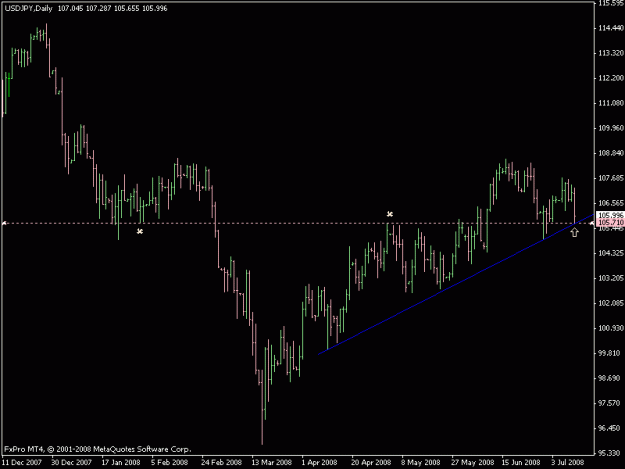625x469 pixels.
Task: Click the 13 Mar 2008 date label
Action: point(271,463)
